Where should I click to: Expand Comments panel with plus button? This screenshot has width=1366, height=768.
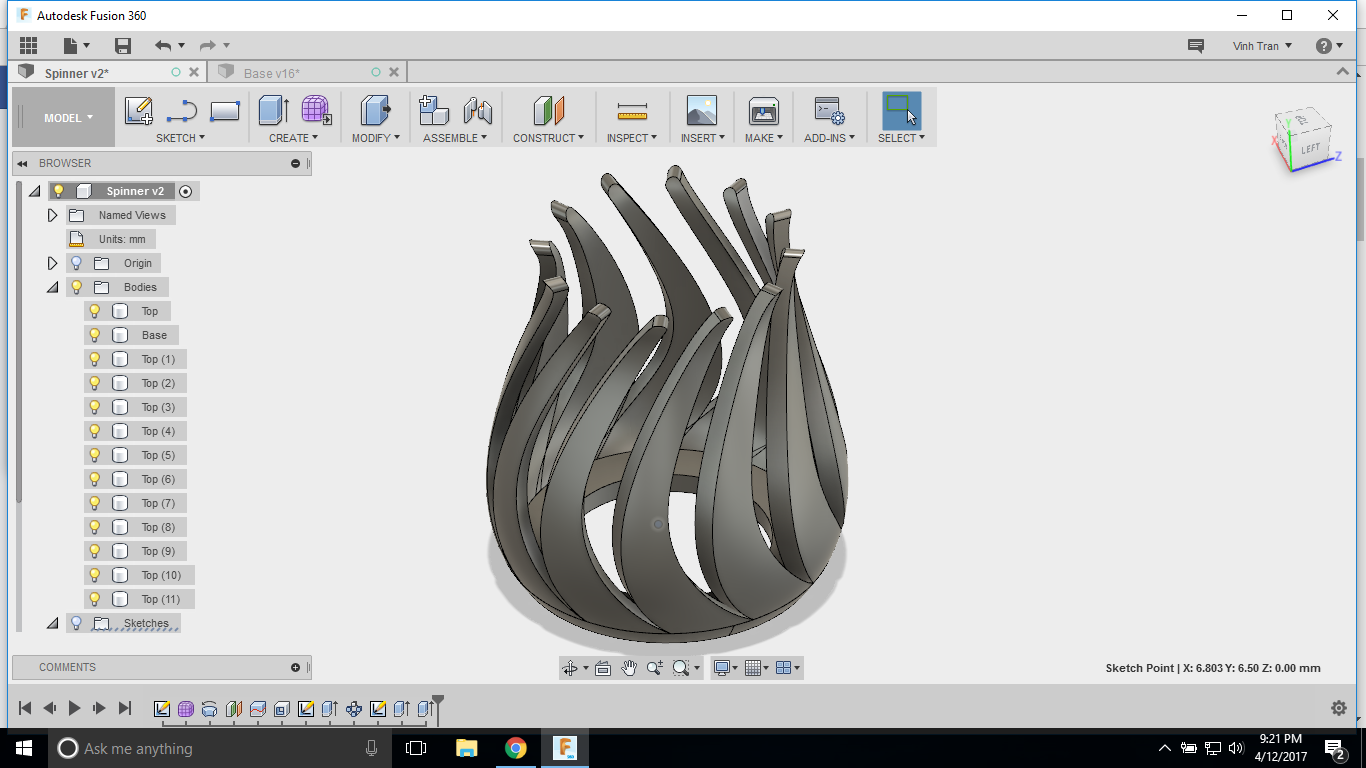(295, 667)
